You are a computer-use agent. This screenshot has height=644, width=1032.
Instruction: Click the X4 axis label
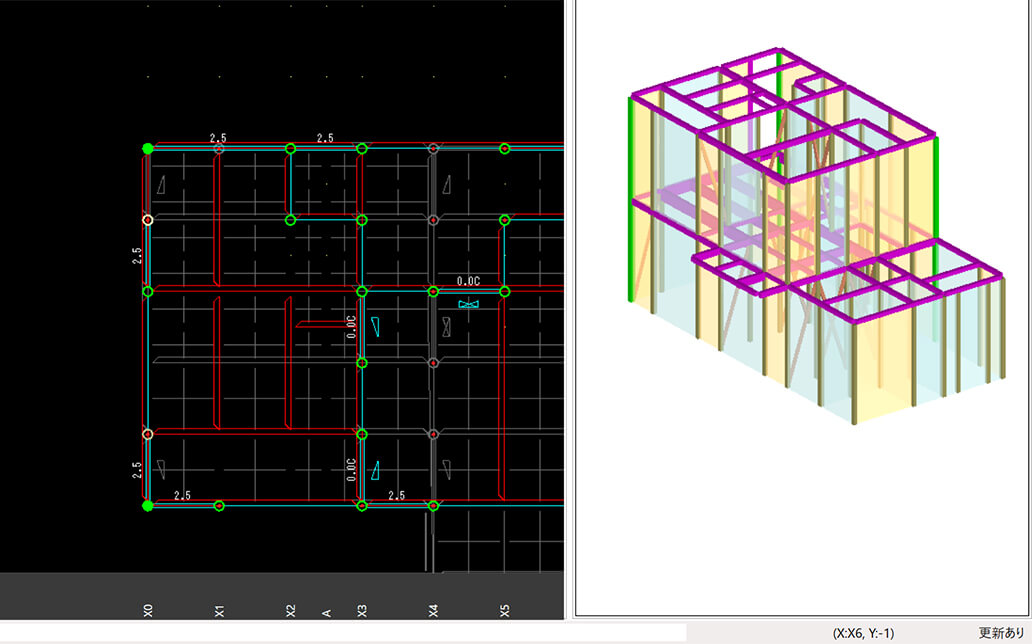click(433, 609)
